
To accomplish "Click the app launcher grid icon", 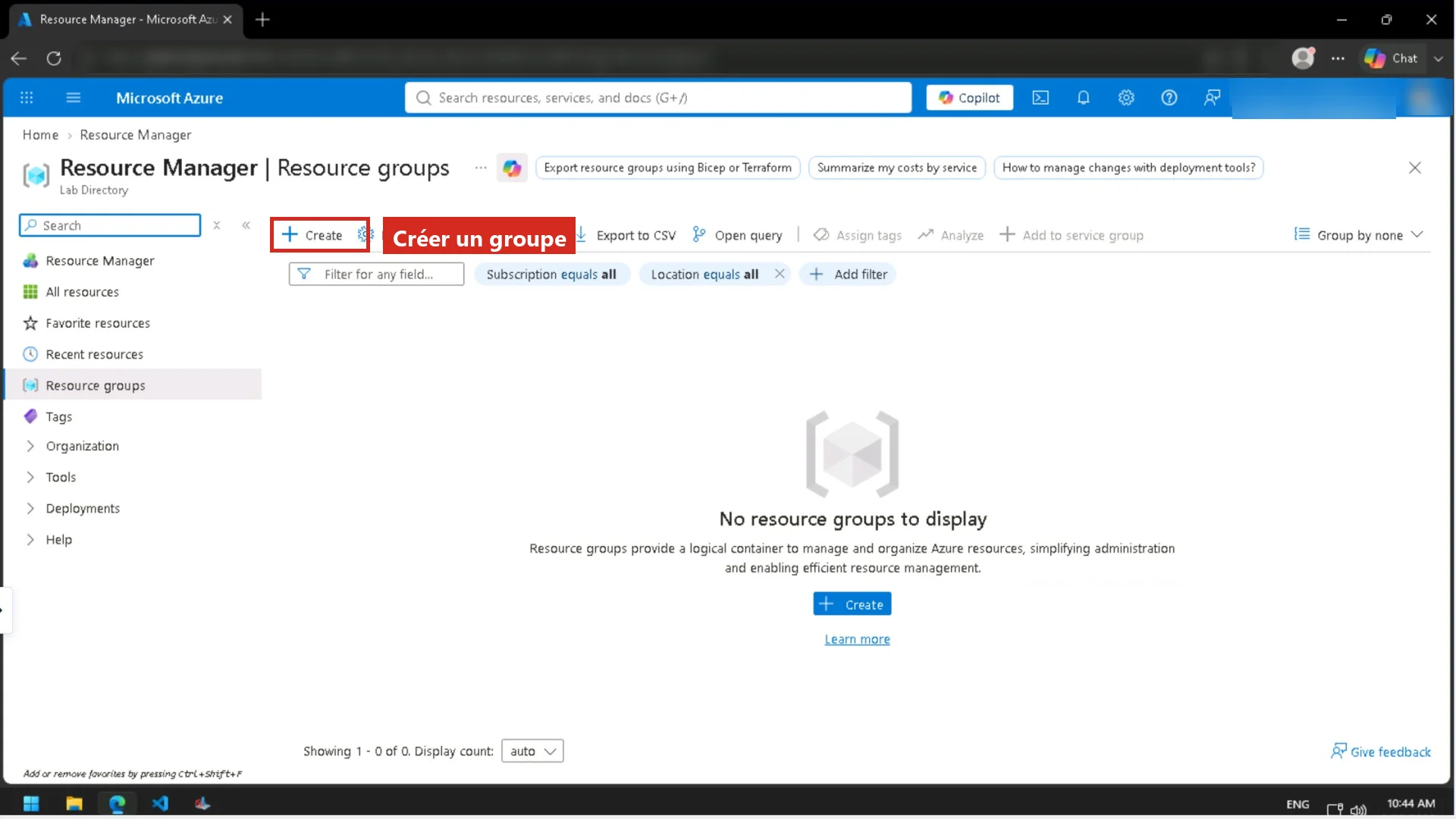I will pos(27,98).
